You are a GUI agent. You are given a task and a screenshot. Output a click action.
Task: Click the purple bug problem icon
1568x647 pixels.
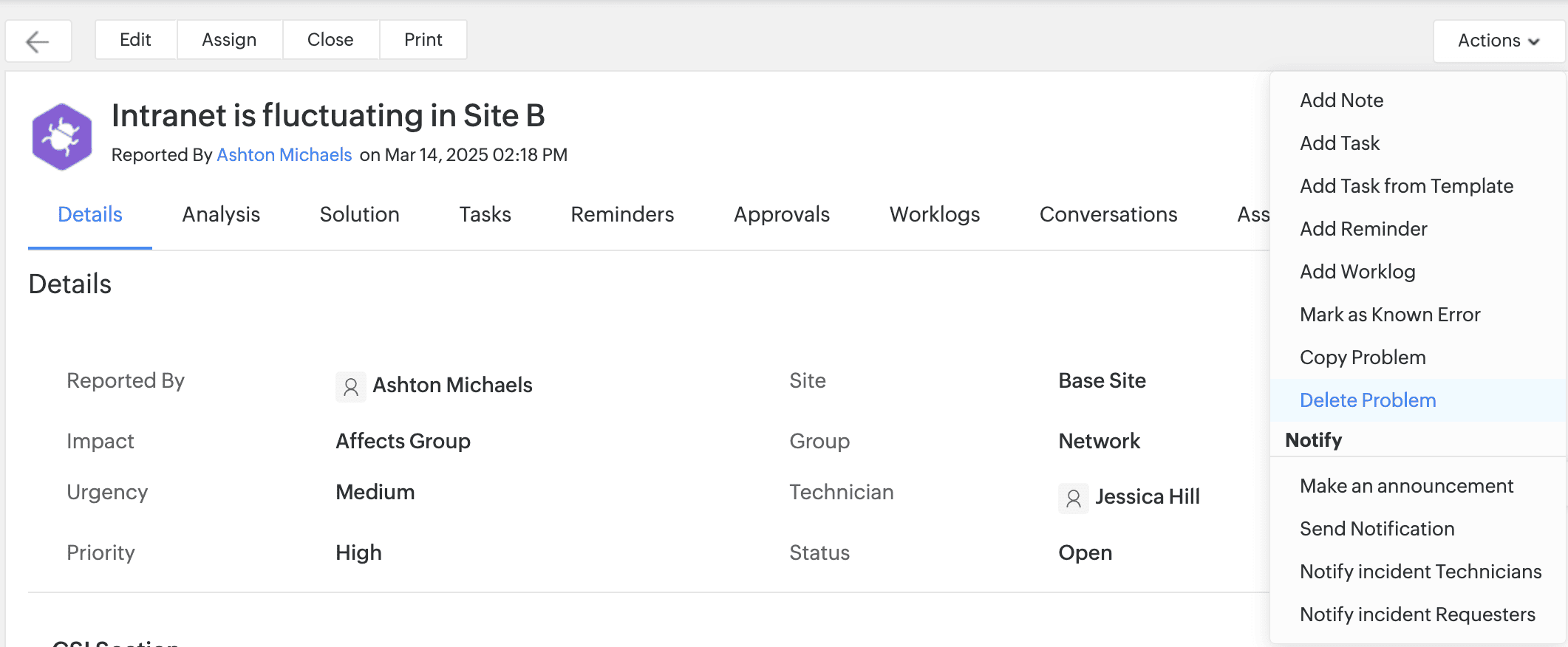(62, 137)
